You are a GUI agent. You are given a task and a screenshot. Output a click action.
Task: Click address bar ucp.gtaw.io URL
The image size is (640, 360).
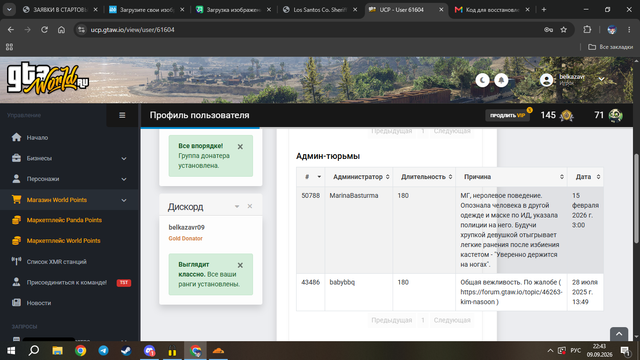click(x=132, y=29)
